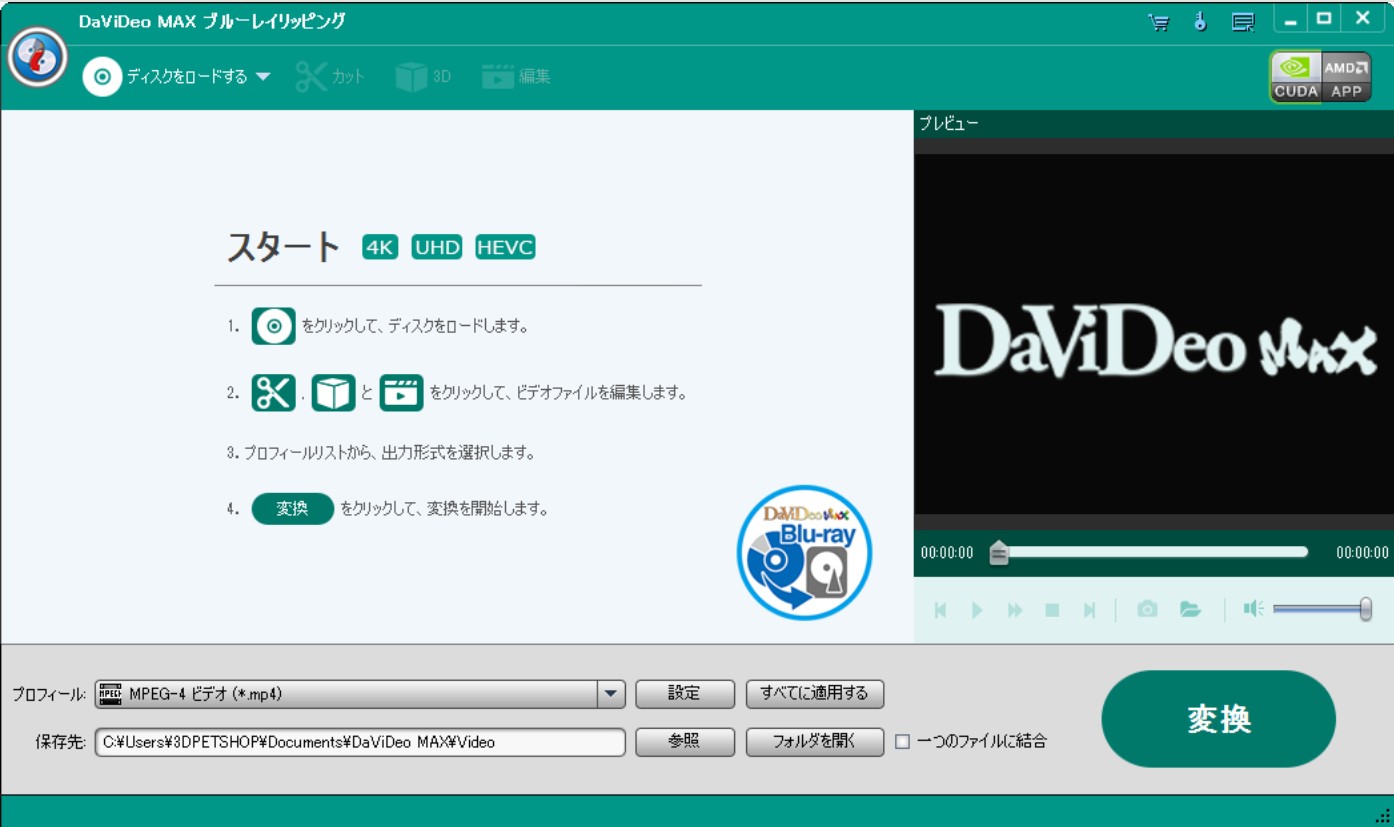
Task: Click the 設定 settings button
Action: coord(685,694)
